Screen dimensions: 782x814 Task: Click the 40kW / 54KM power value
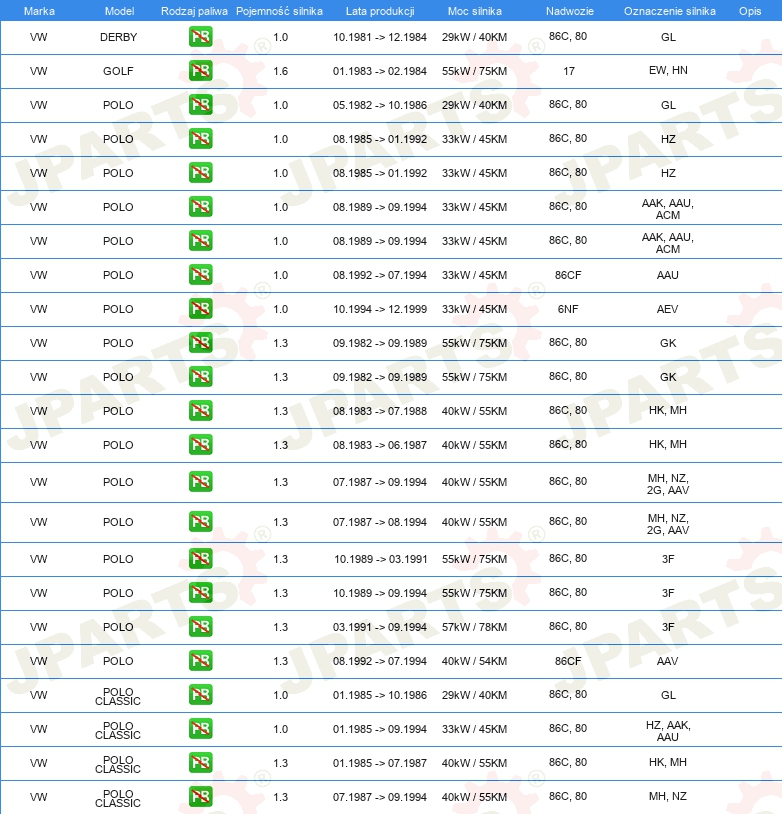coord(474,661)
